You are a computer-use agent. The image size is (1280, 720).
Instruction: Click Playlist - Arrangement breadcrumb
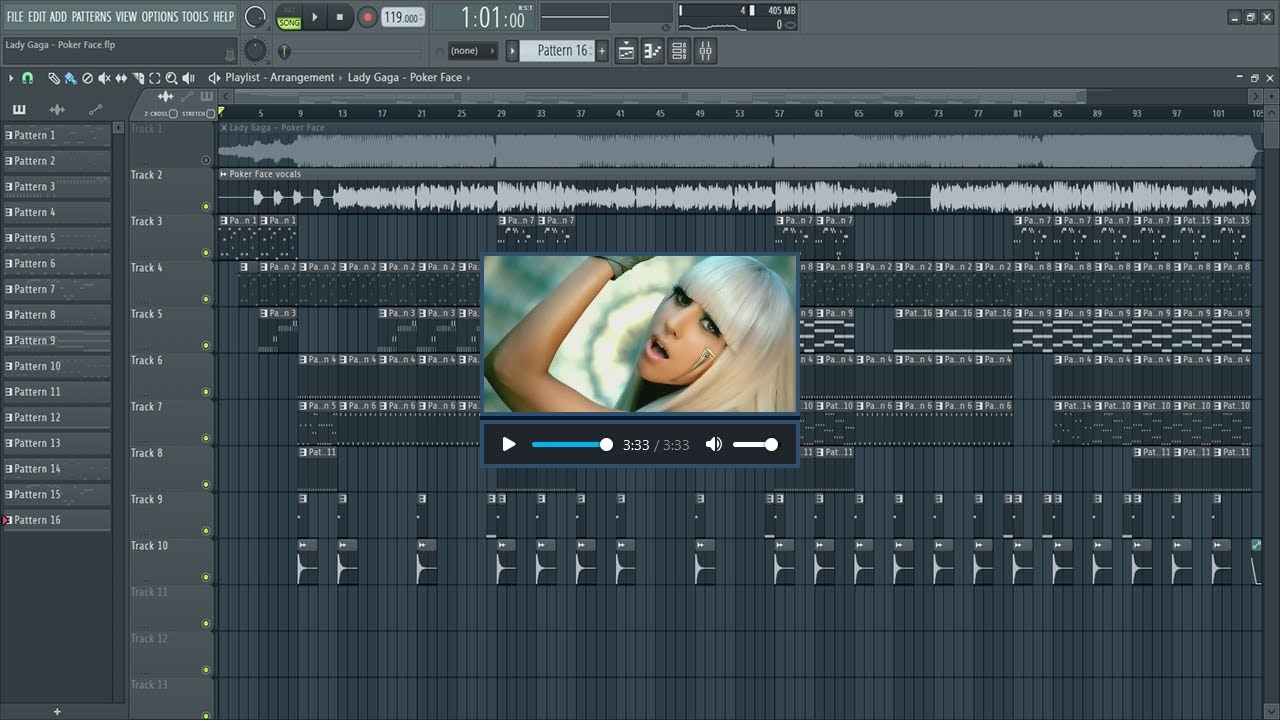point(280,78)
